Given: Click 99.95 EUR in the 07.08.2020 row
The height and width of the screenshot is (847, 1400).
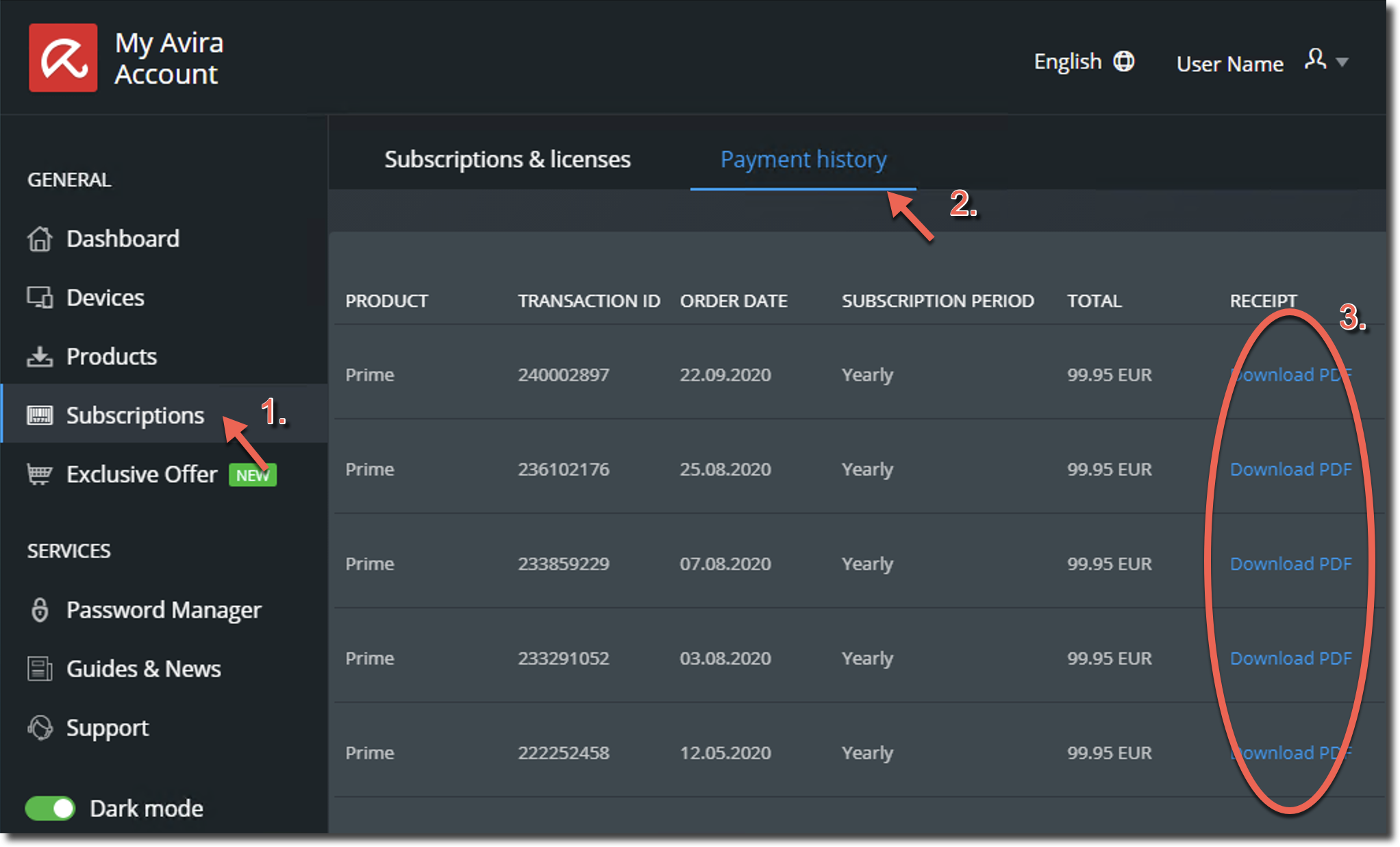Looking at the screenshot, I should [1110, 564].
